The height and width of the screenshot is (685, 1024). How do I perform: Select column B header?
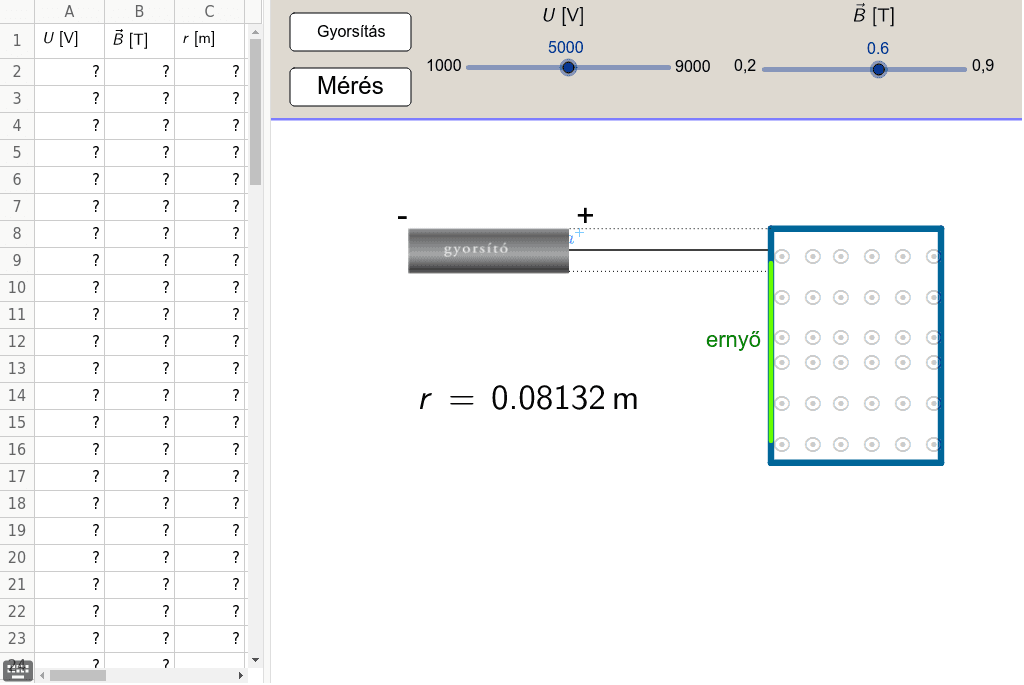click(139, 12)
